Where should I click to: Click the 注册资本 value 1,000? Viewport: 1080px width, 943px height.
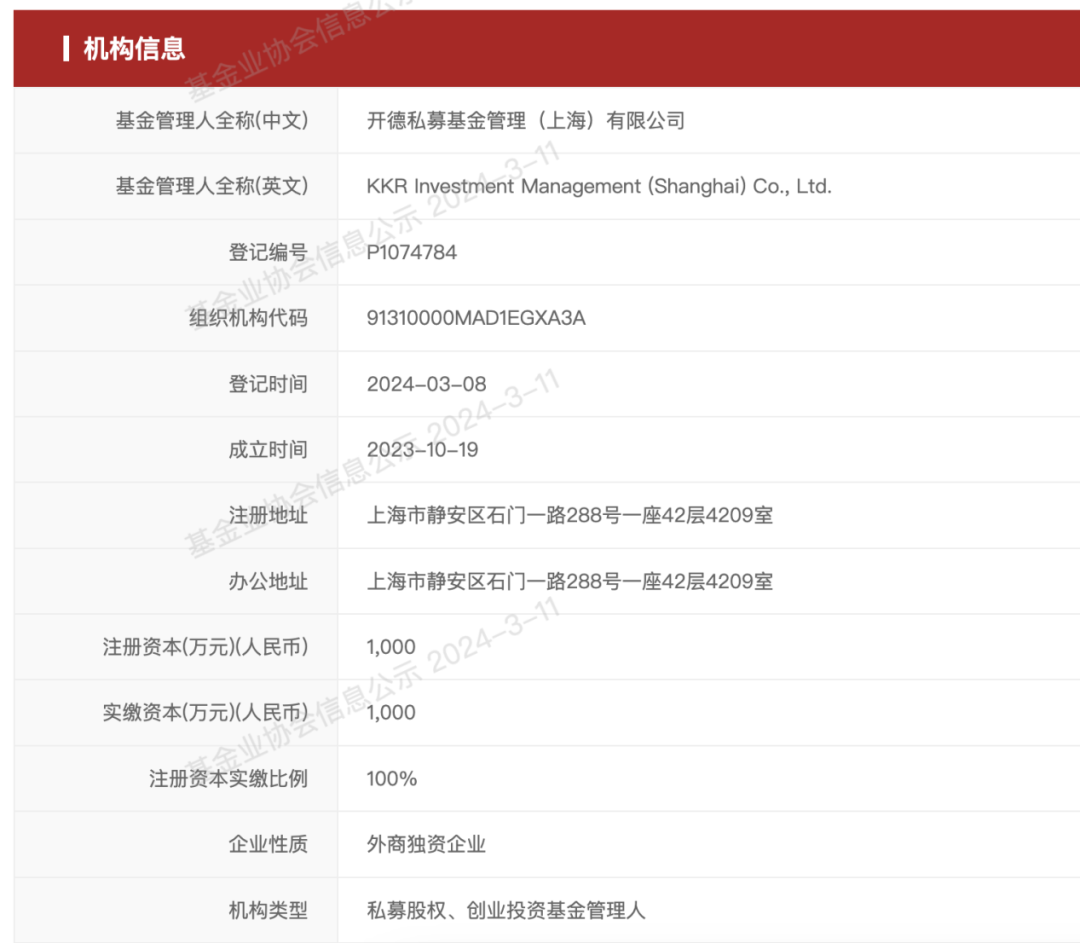click(391, 647)
